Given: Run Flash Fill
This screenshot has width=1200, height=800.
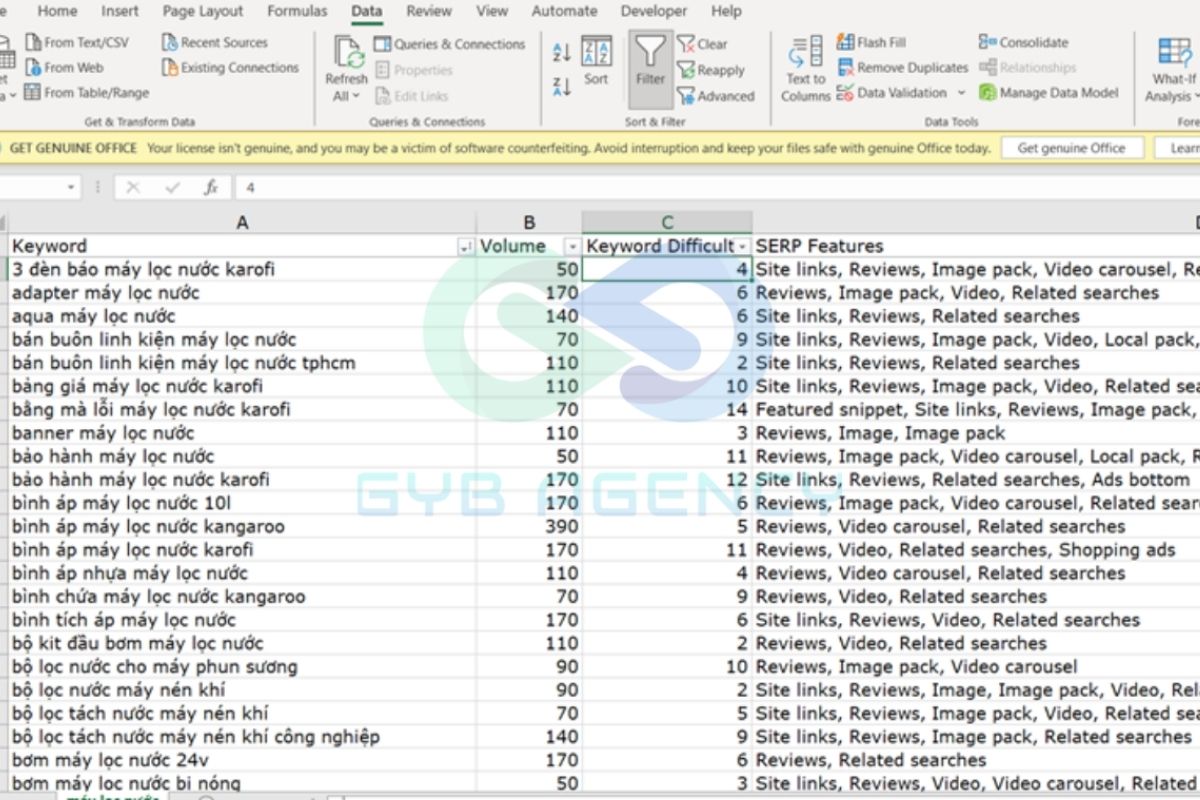Looking at the screenshot, I should tap(871, 43).
